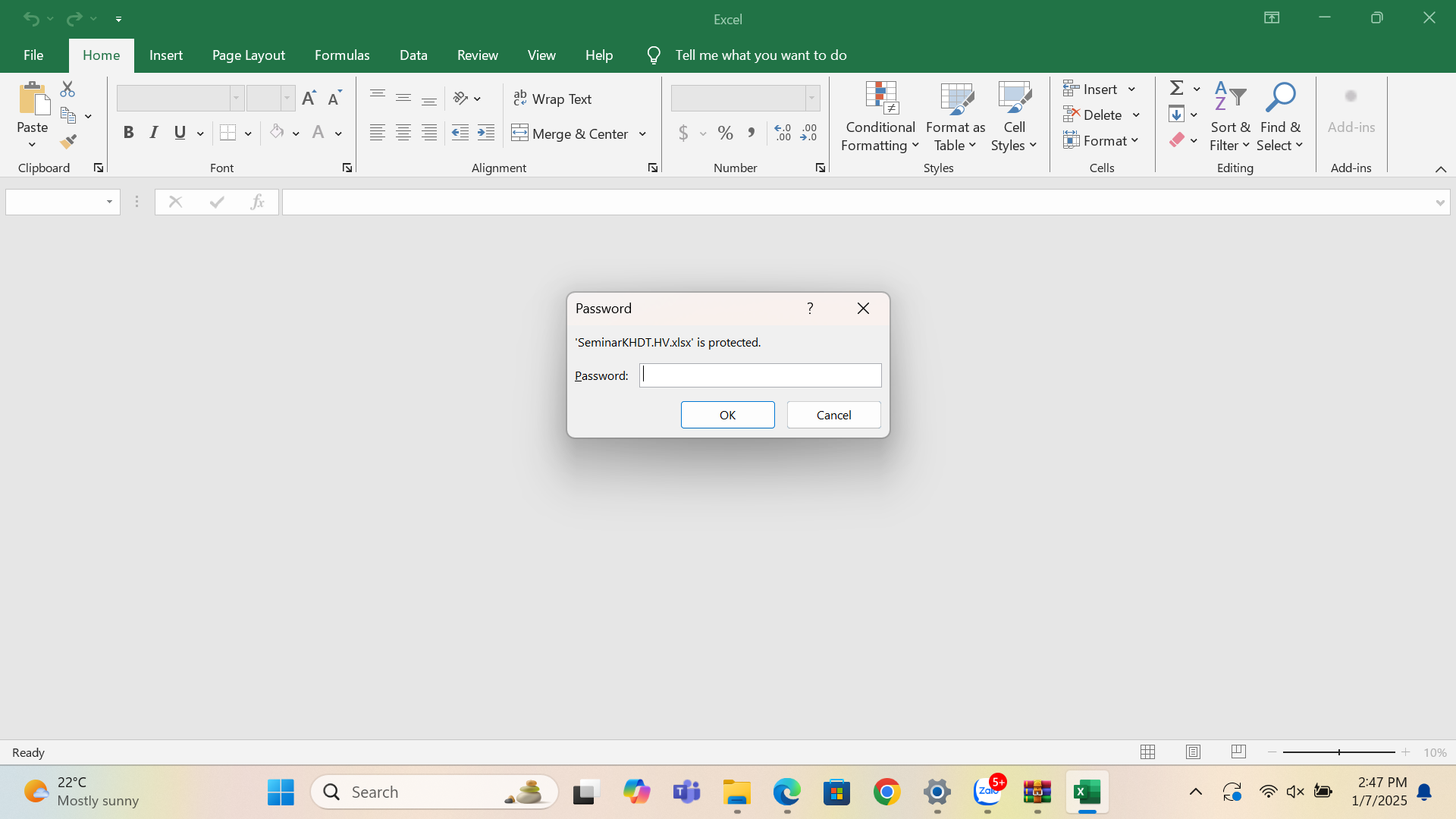Switch to the Review tab

477,55
